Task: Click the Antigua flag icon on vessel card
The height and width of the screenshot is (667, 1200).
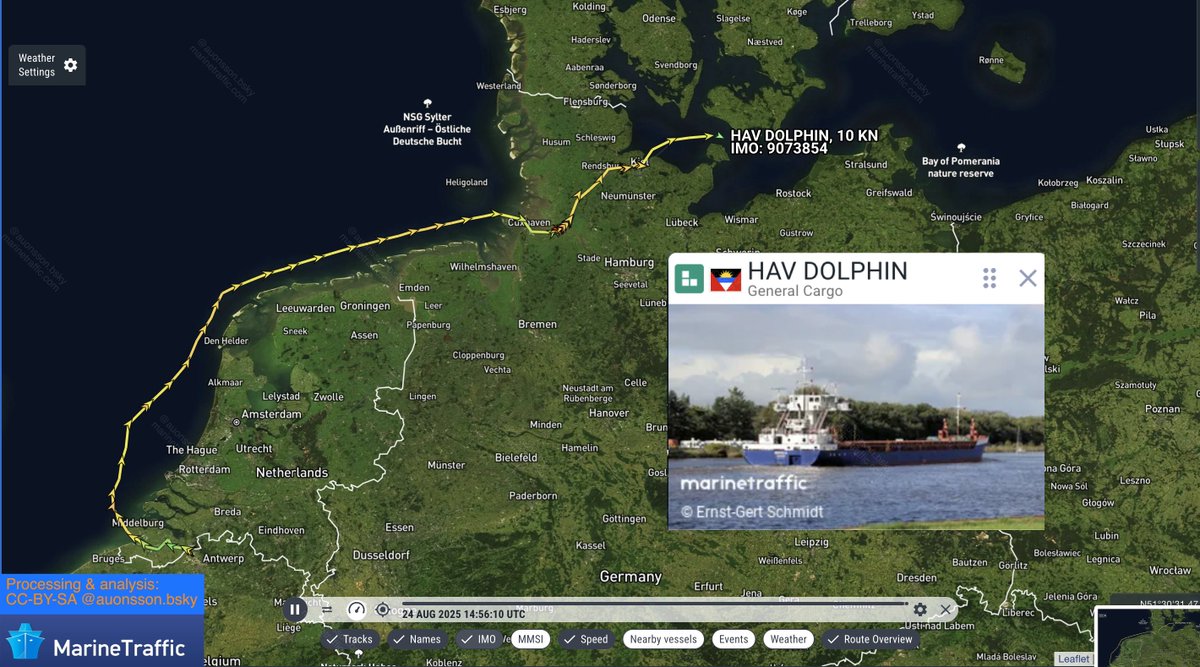Action: click(x=725, y=279)
